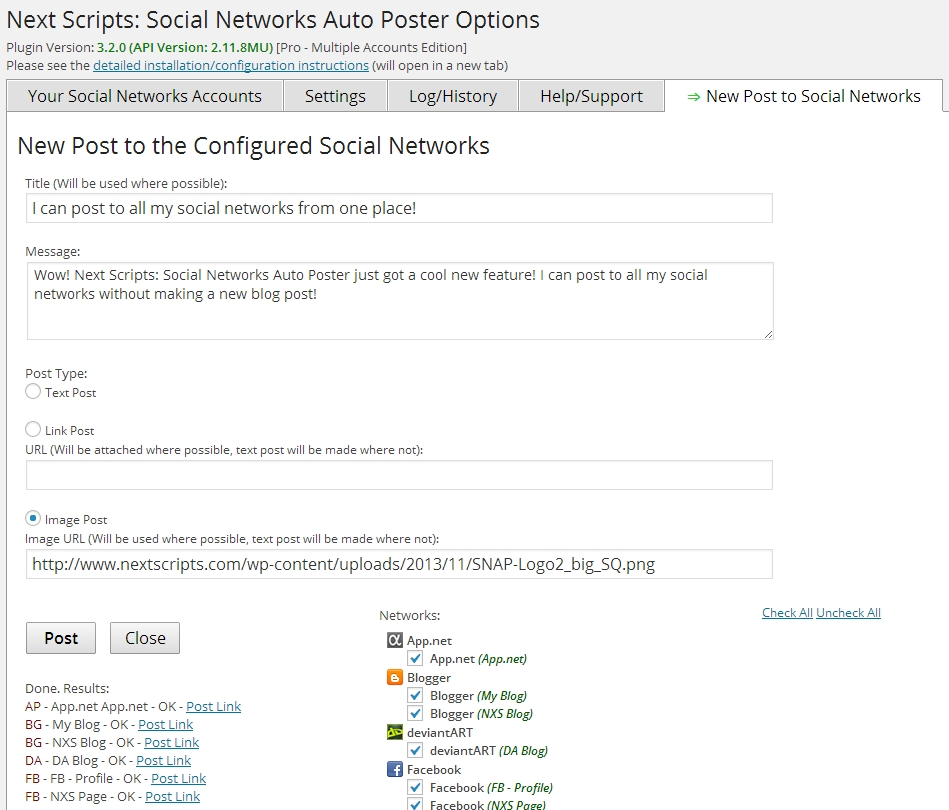Click the Post button
Screen dimensions: 949x810
pyautogui.click(x=61, y=638)
